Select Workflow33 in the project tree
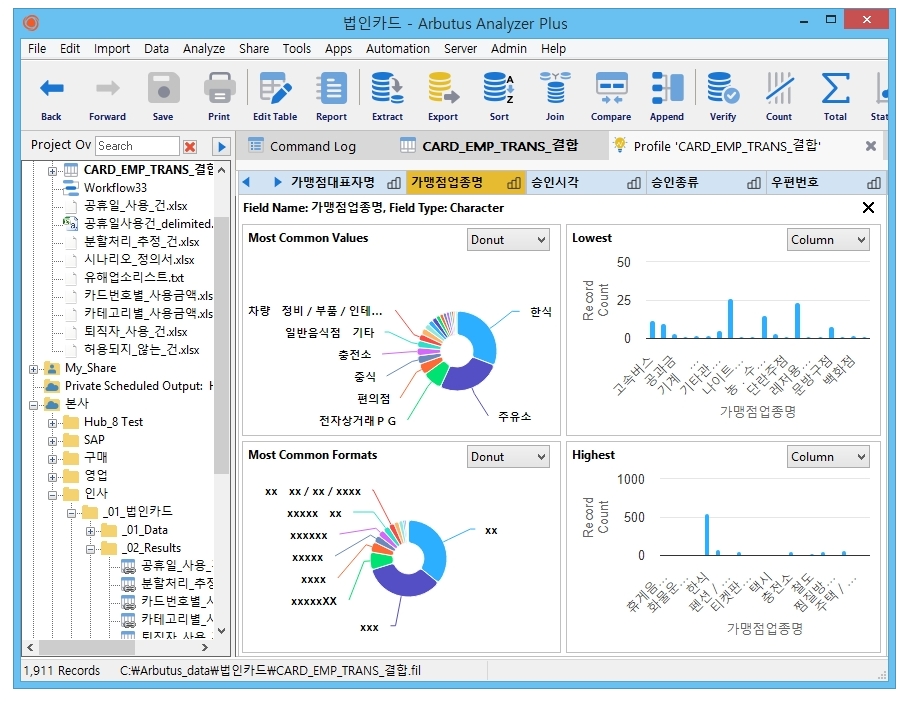Viewport: 908px width, 709px height. tap(115, 188)
